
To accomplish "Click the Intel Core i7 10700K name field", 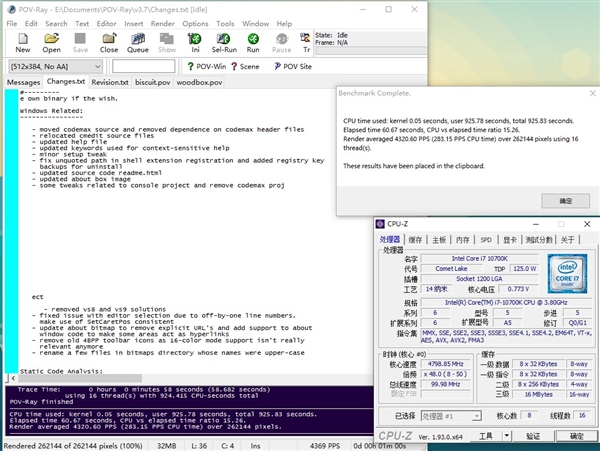I will 479,259.
